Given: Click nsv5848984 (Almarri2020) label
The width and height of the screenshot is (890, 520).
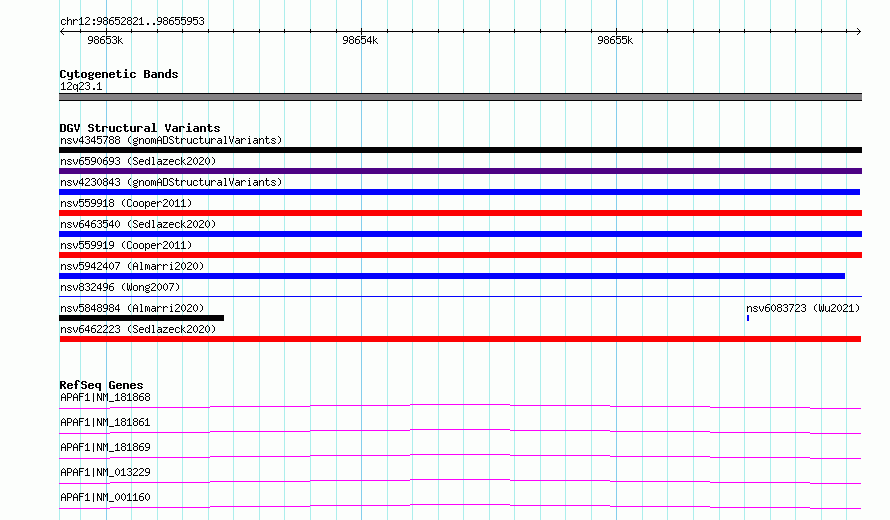Looking at the screenshot, I should (x=132, y=308).
